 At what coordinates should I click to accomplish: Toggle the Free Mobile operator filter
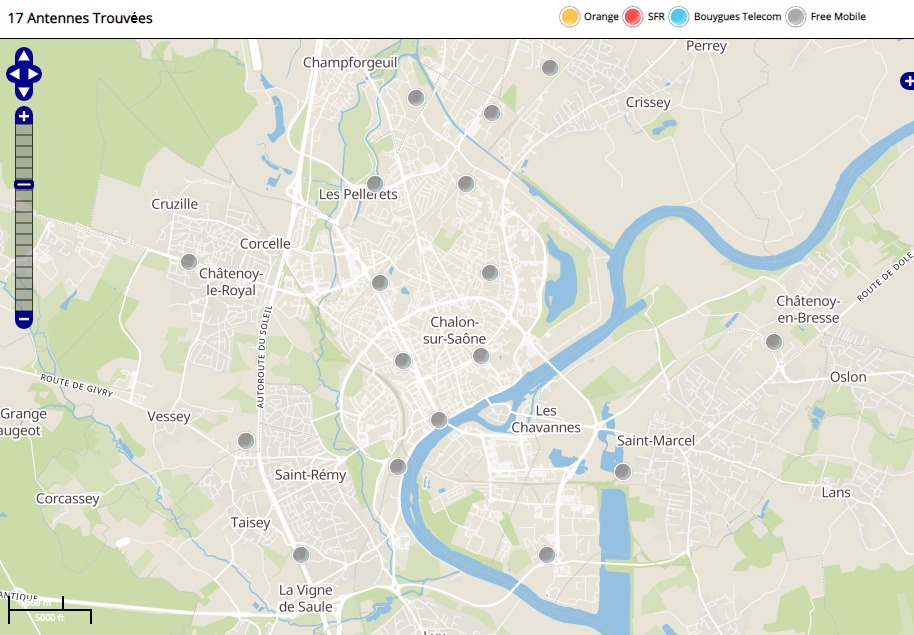tap(796, 17)
